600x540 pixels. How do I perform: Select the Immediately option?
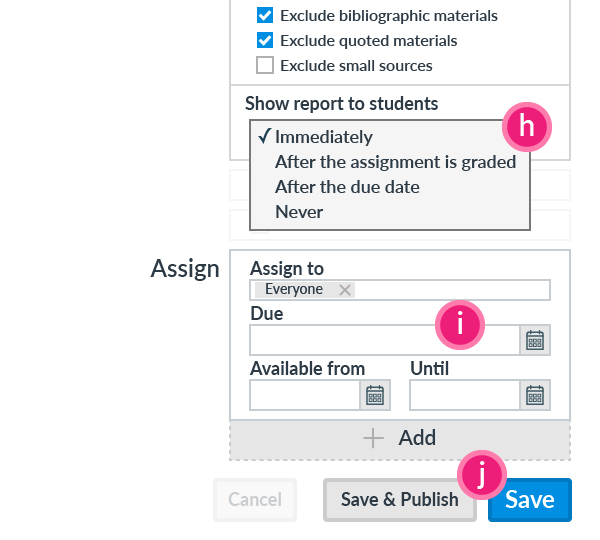coord(323,137)
